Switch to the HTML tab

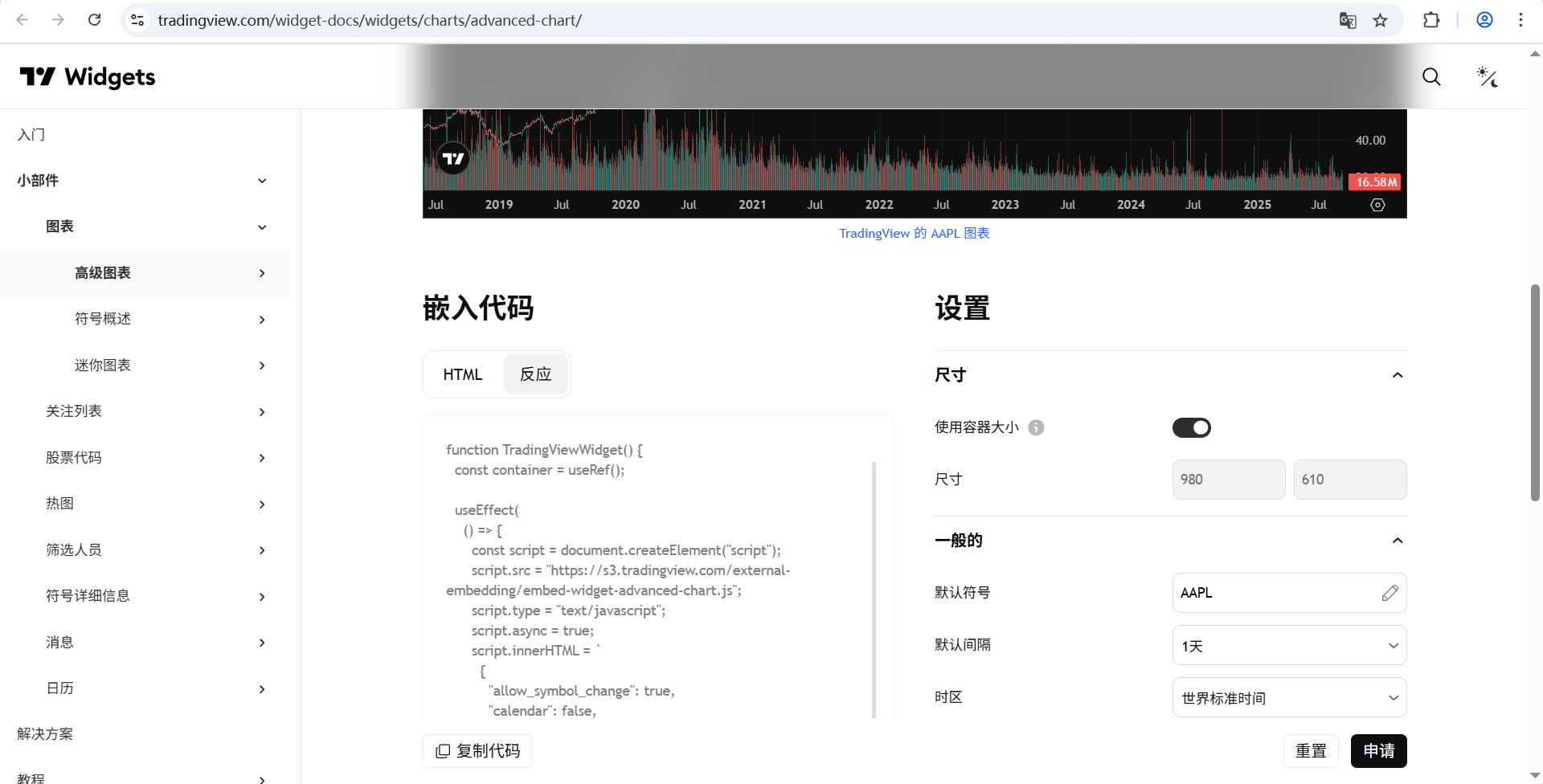tap(462, 374)
